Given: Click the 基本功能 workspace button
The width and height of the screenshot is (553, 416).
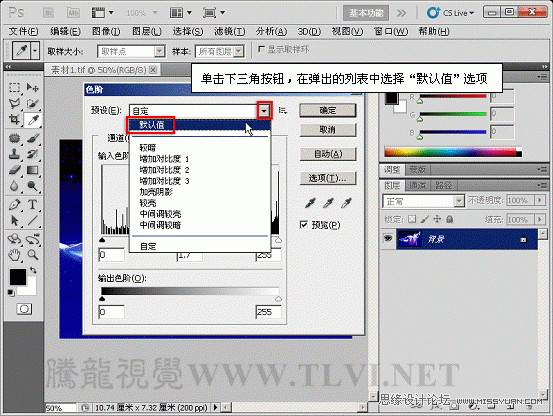Looking at the screenshot, I should (366, 13).
